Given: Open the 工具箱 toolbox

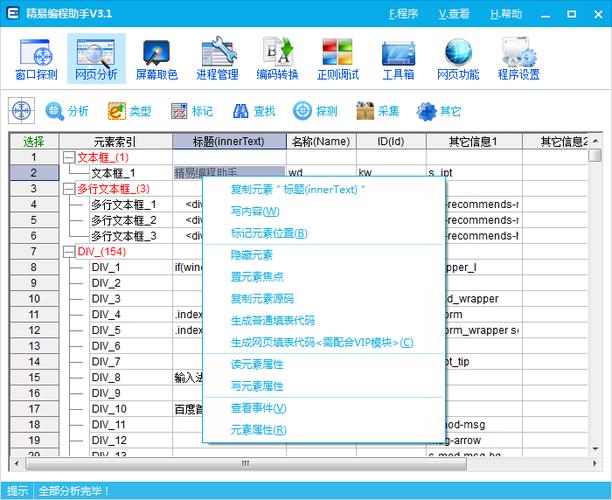Looking at the screenshot, I should tap(398, 59).
